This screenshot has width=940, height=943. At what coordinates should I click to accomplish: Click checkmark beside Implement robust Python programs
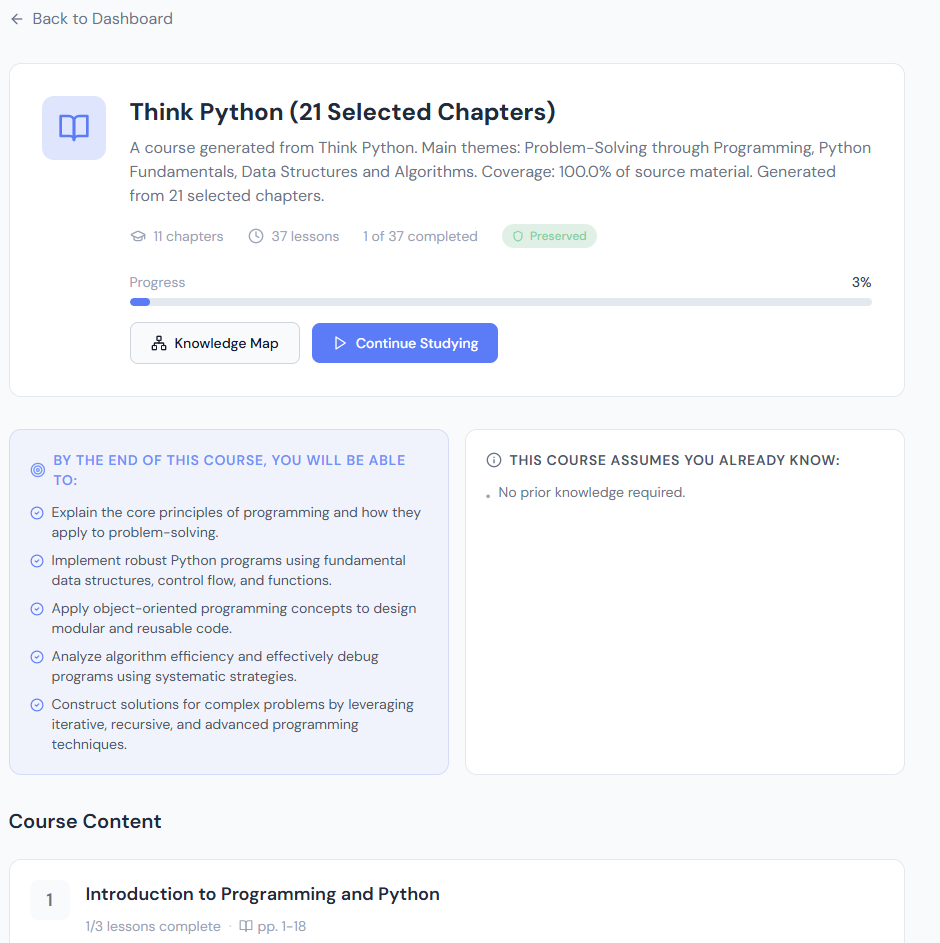click(x=37, y=561)
